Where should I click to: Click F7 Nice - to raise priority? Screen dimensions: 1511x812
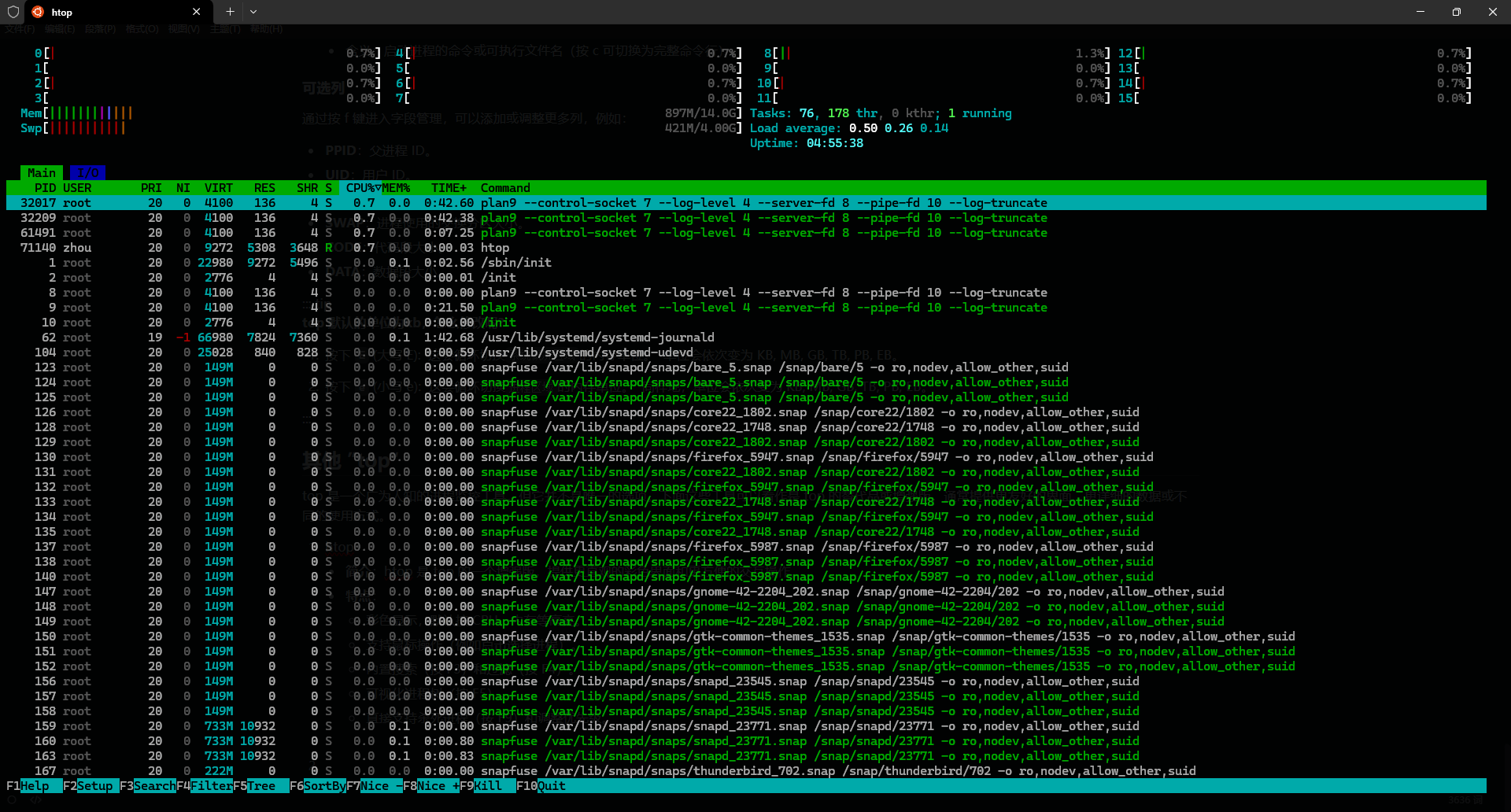point(375,786)
